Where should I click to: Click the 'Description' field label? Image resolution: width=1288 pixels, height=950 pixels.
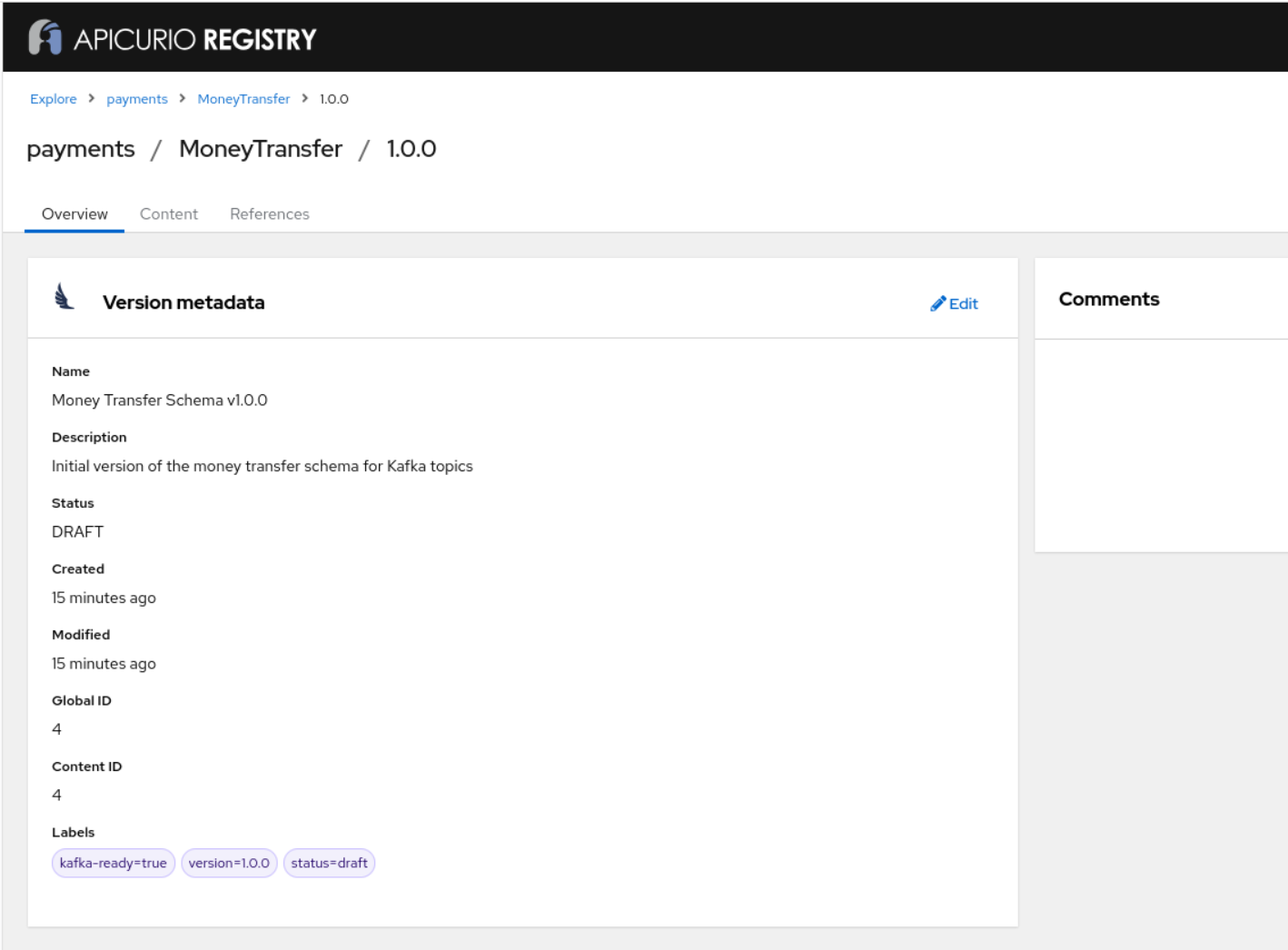coord(89,437)
